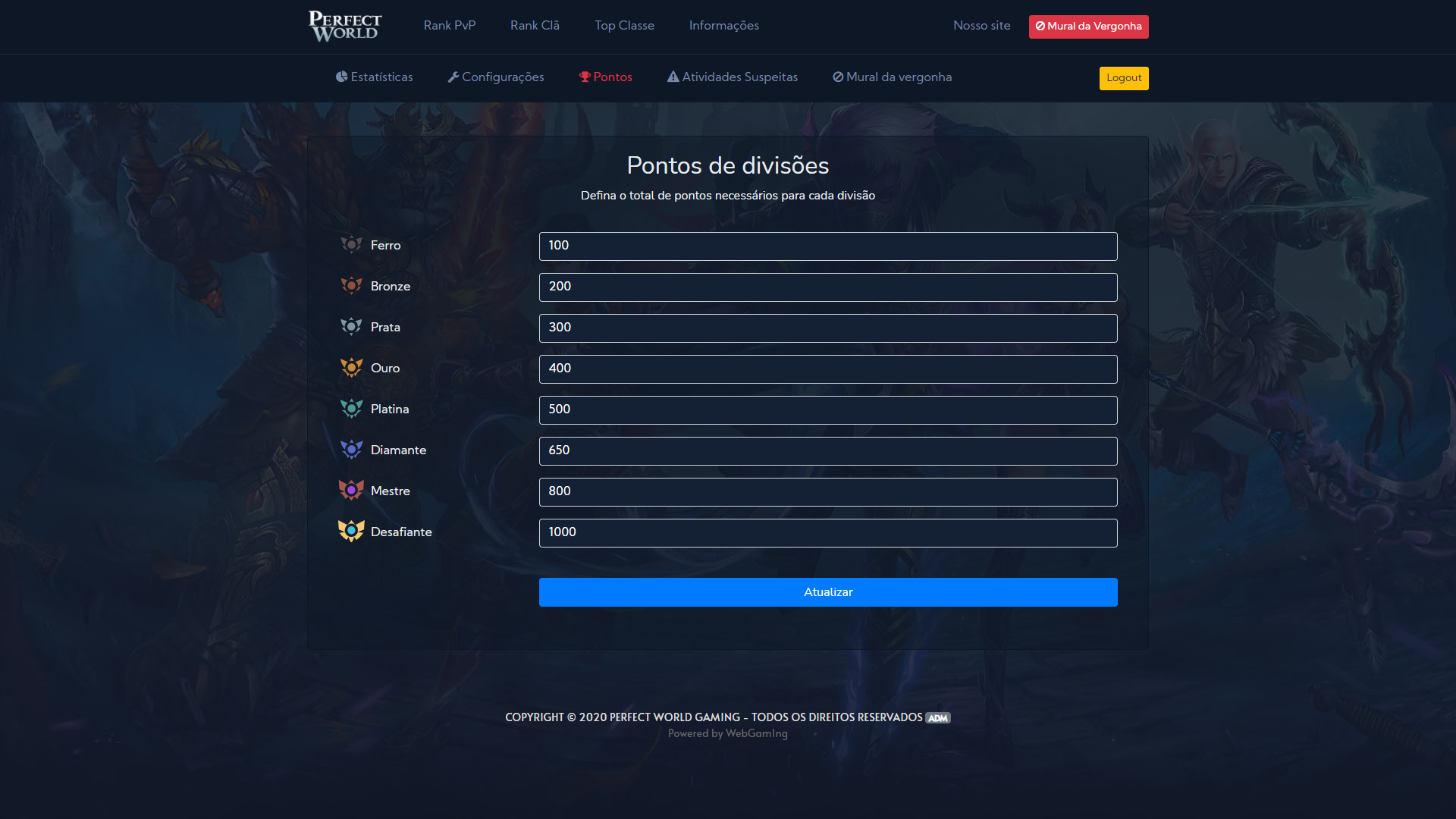Click the Desafiante division badge icon
Screen dimensions: 1456x819
point(351,531)
